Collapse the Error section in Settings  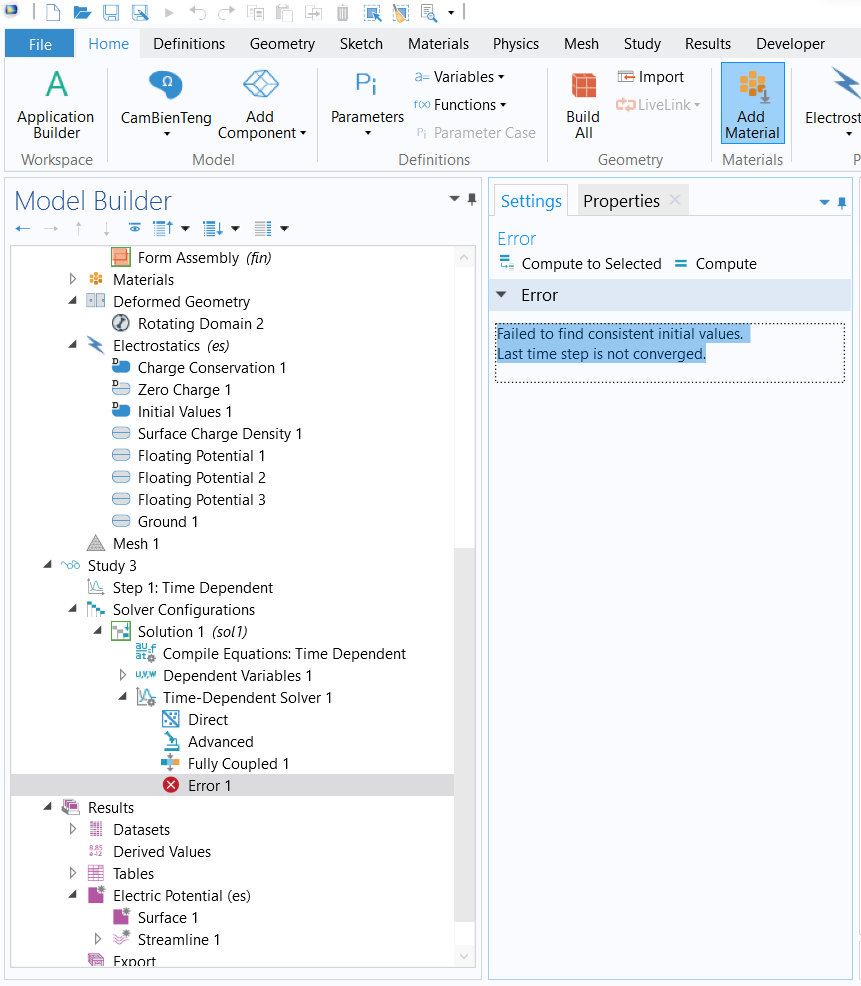[501, 294]
